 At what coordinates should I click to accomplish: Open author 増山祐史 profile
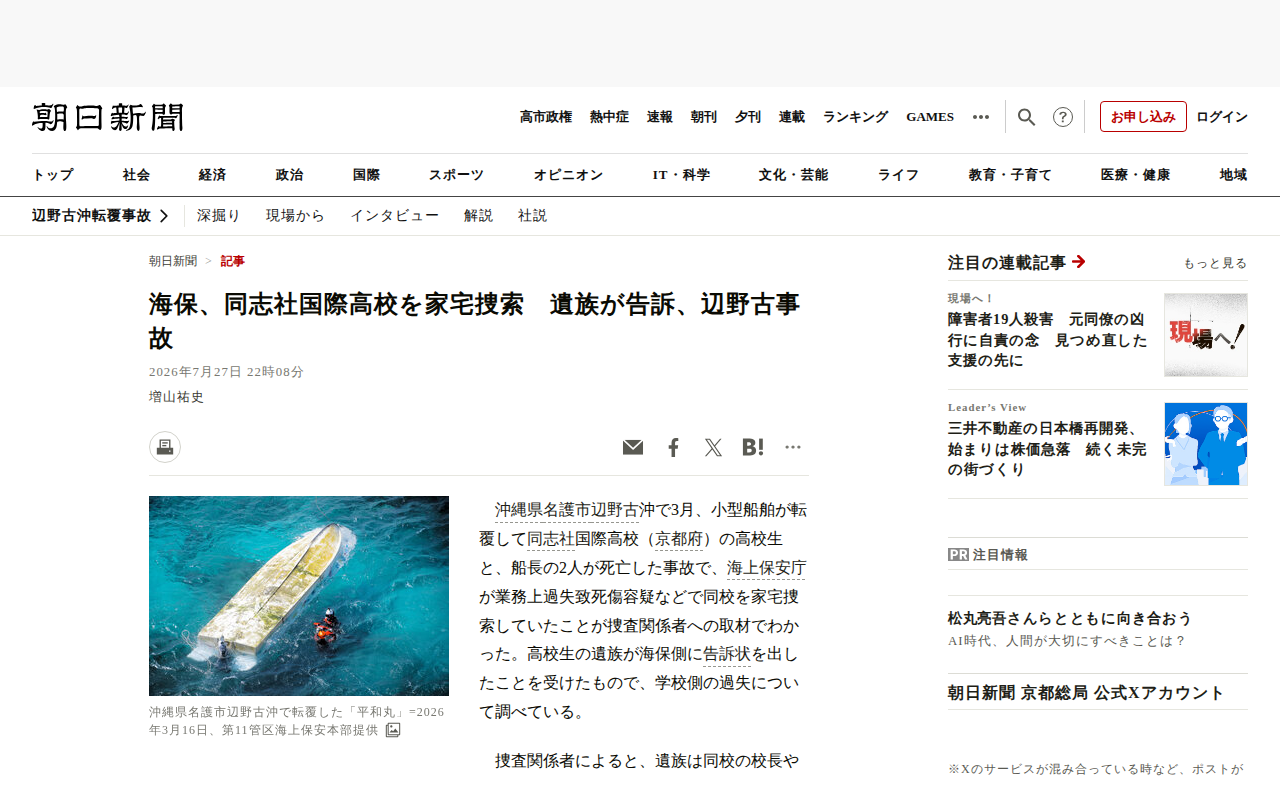click(176, 397)
